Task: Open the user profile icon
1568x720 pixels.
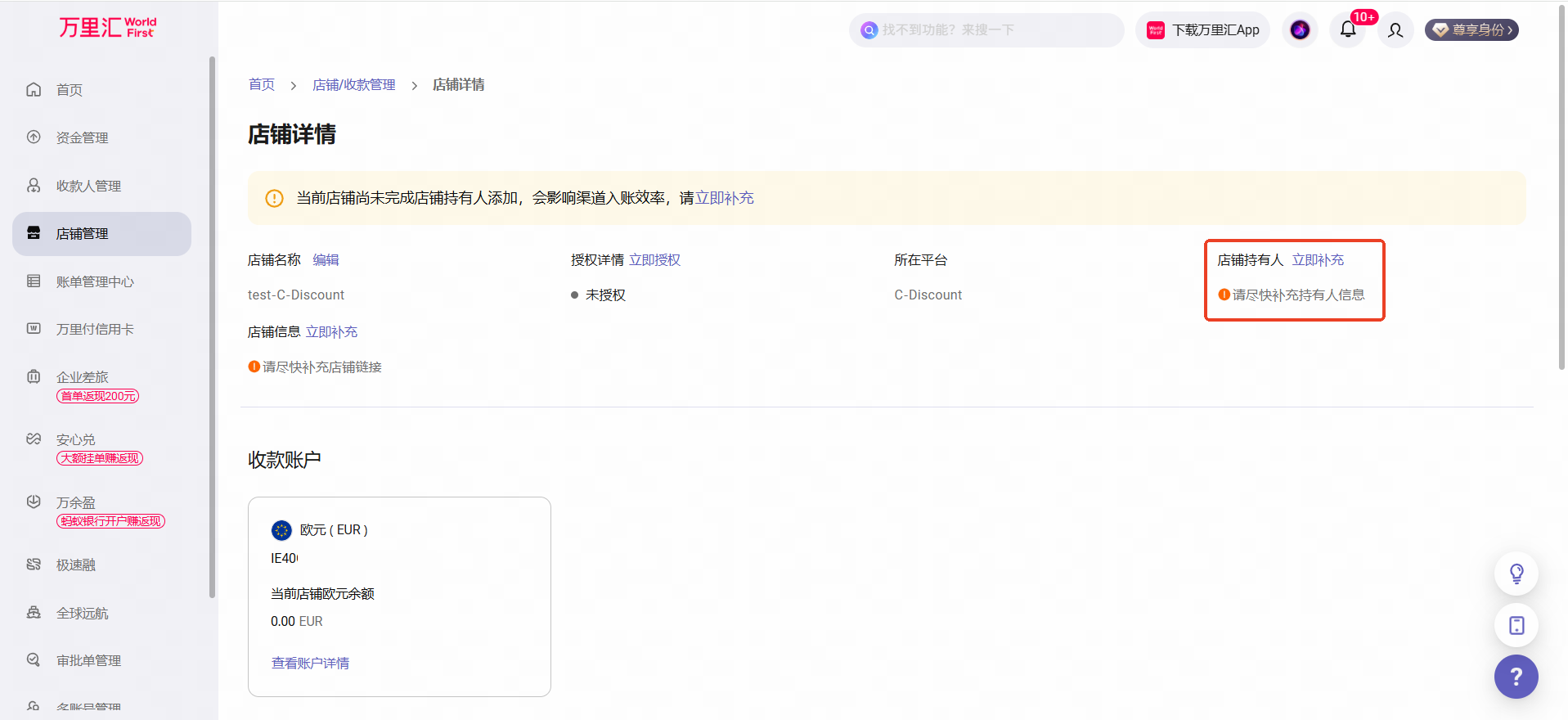Action: click(1395, 30)
